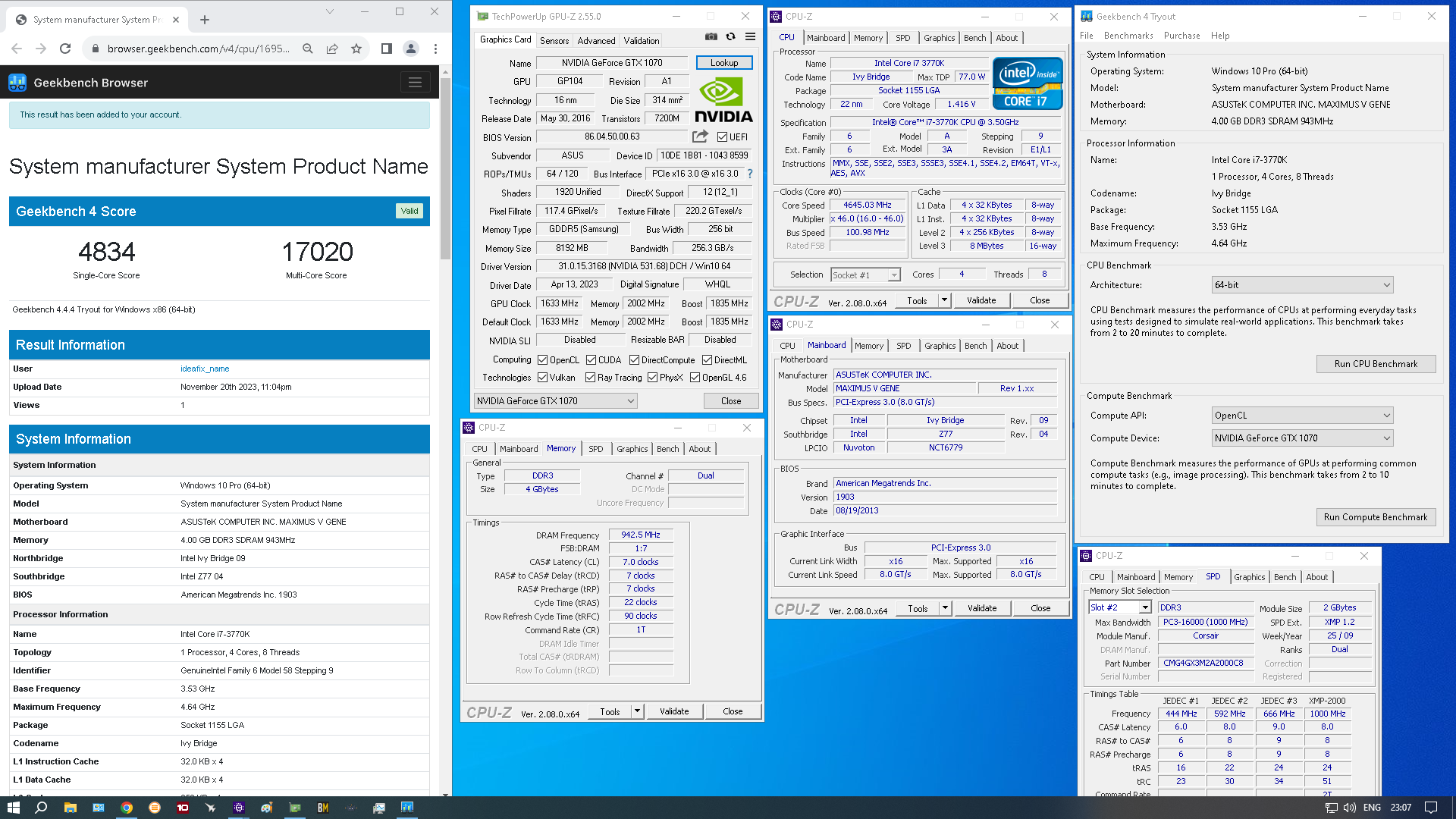1456x819 pixels.
Task: Toggle the PhysX checkbox
Action: (x=652, y=378)
